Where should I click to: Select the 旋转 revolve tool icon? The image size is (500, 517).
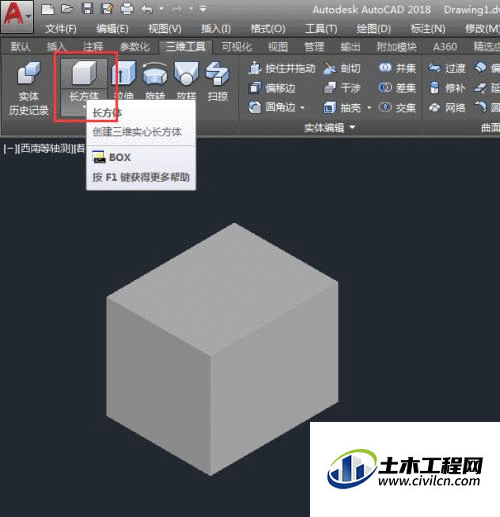pos(155,73)
